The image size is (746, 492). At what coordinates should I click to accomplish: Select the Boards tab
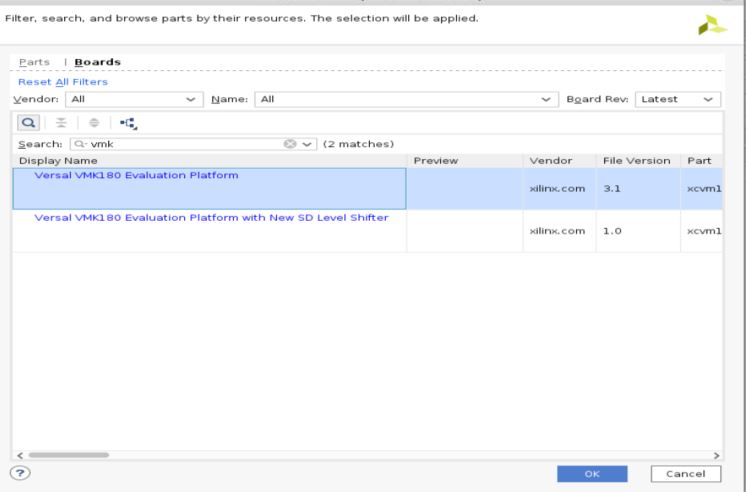[x=97, y=62]
